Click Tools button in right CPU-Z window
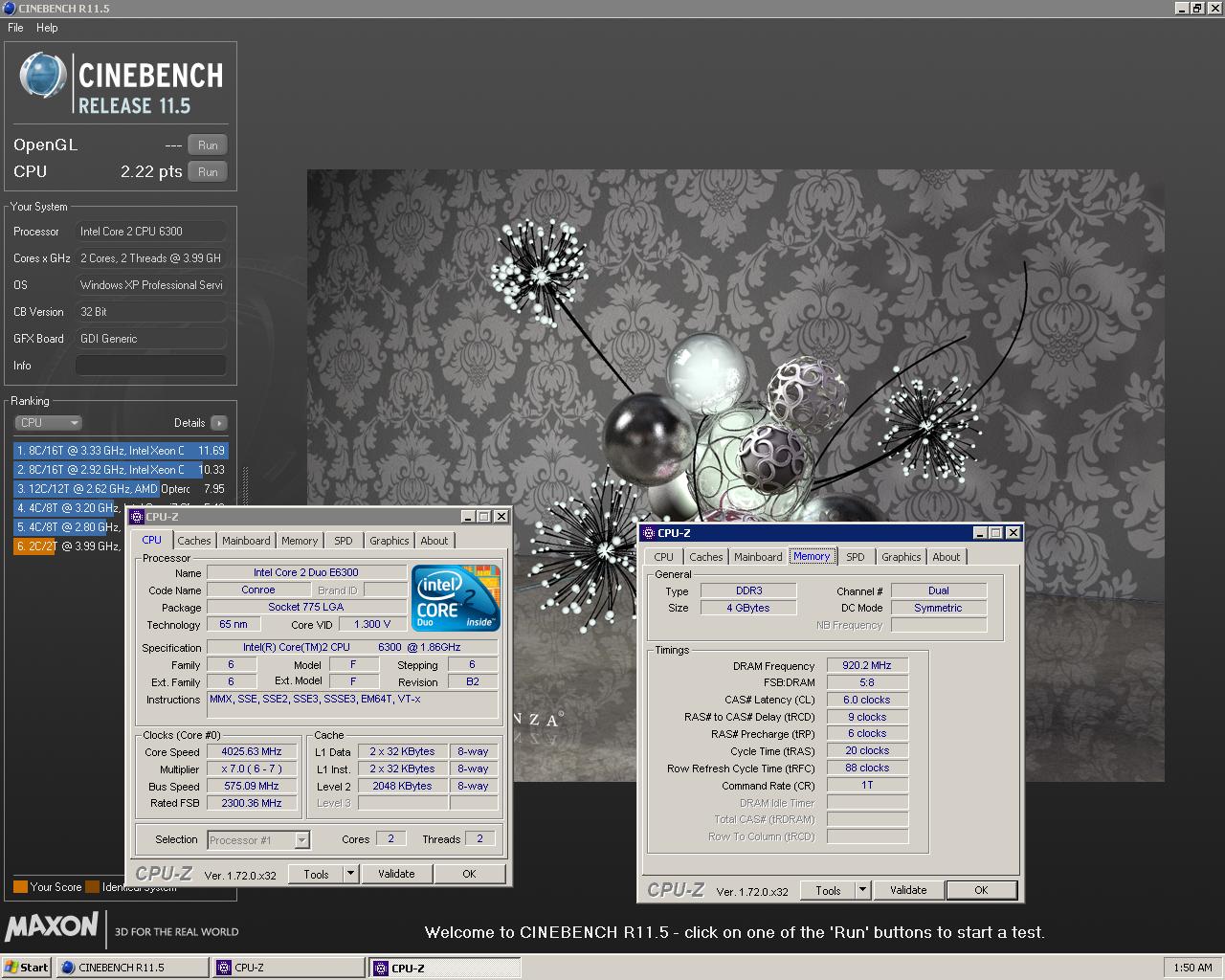 tap(829, 890)
